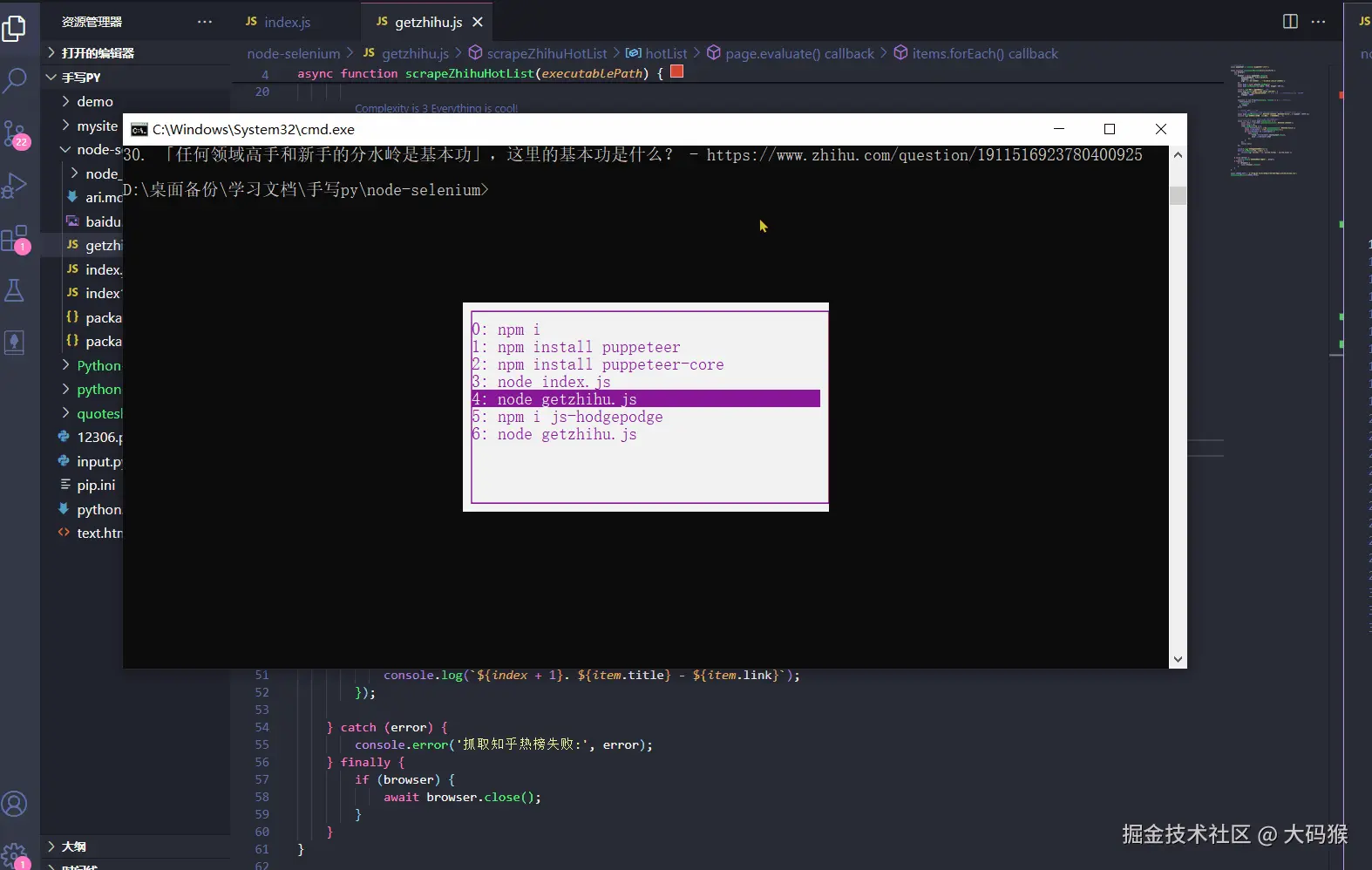1372x870 pixels.
Task: Split the editor to the right
Action: point(1290,22)
